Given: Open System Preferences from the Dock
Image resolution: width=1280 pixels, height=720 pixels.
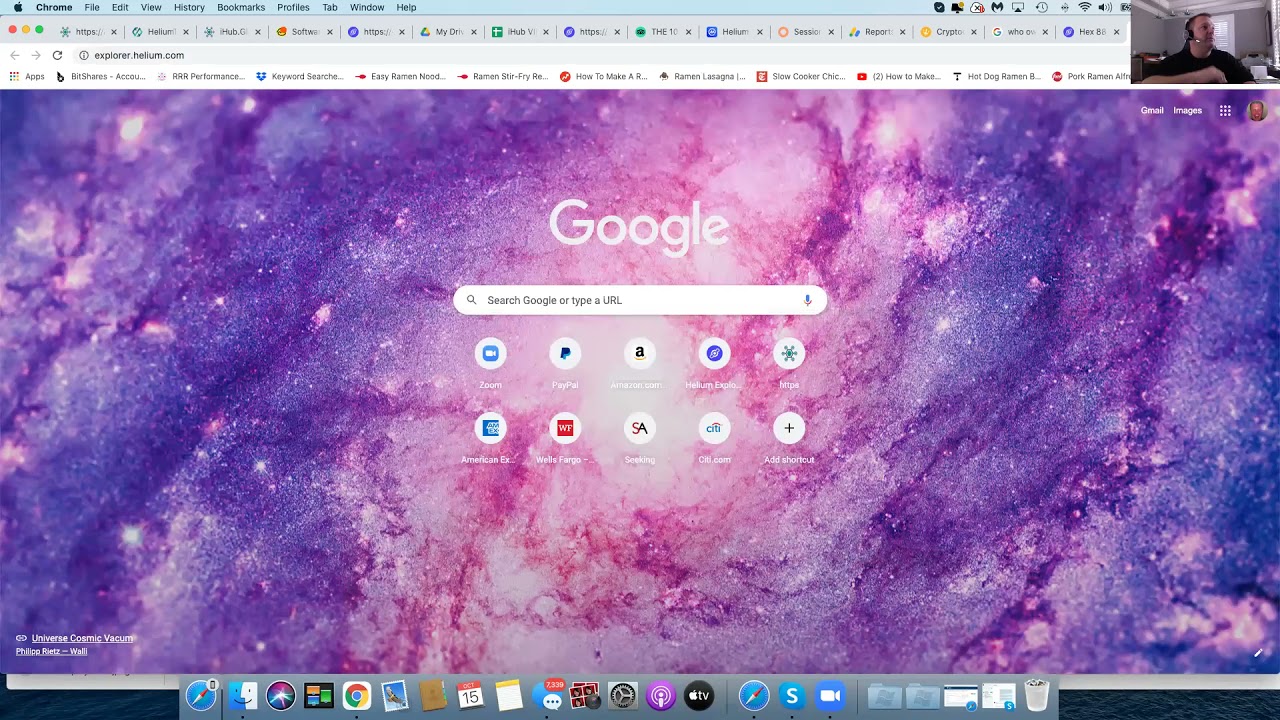Looking at the screenshot, I should pos(623,695).
